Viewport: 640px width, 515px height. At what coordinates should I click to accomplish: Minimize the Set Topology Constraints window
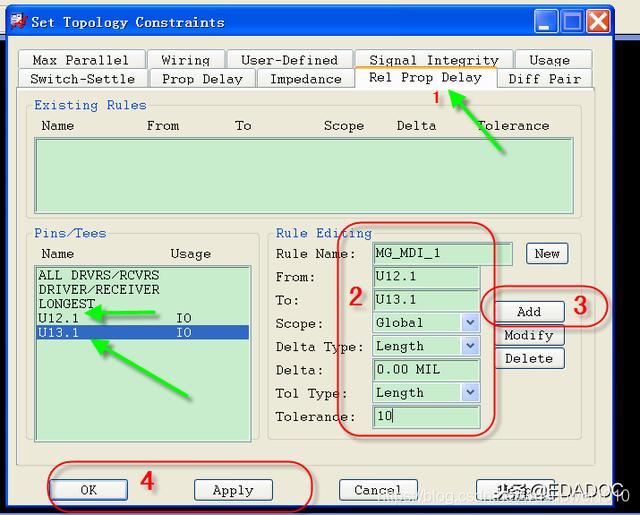(545, 21)
